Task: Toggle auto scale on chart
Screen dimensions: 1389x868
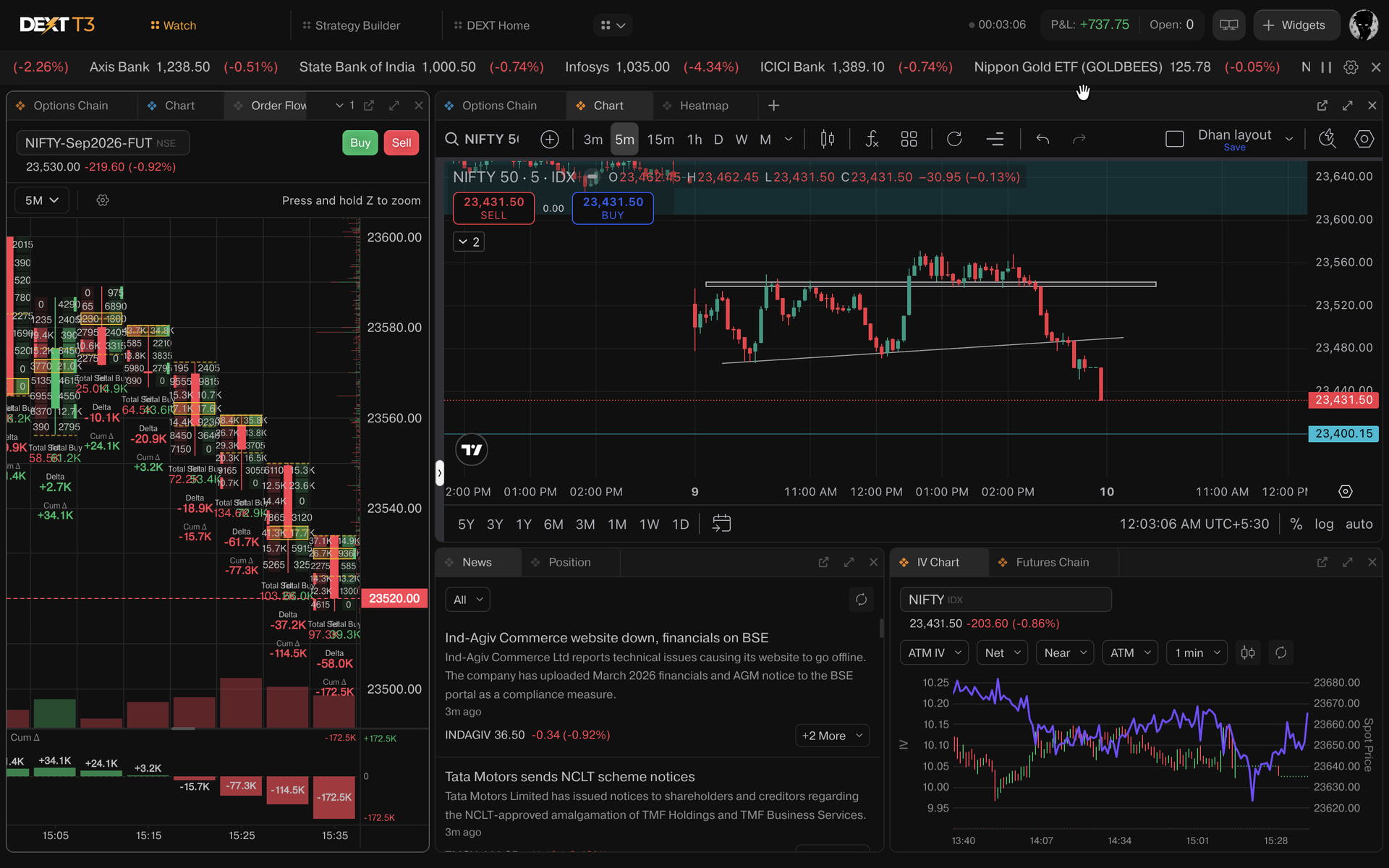Action: (1359, 524)
